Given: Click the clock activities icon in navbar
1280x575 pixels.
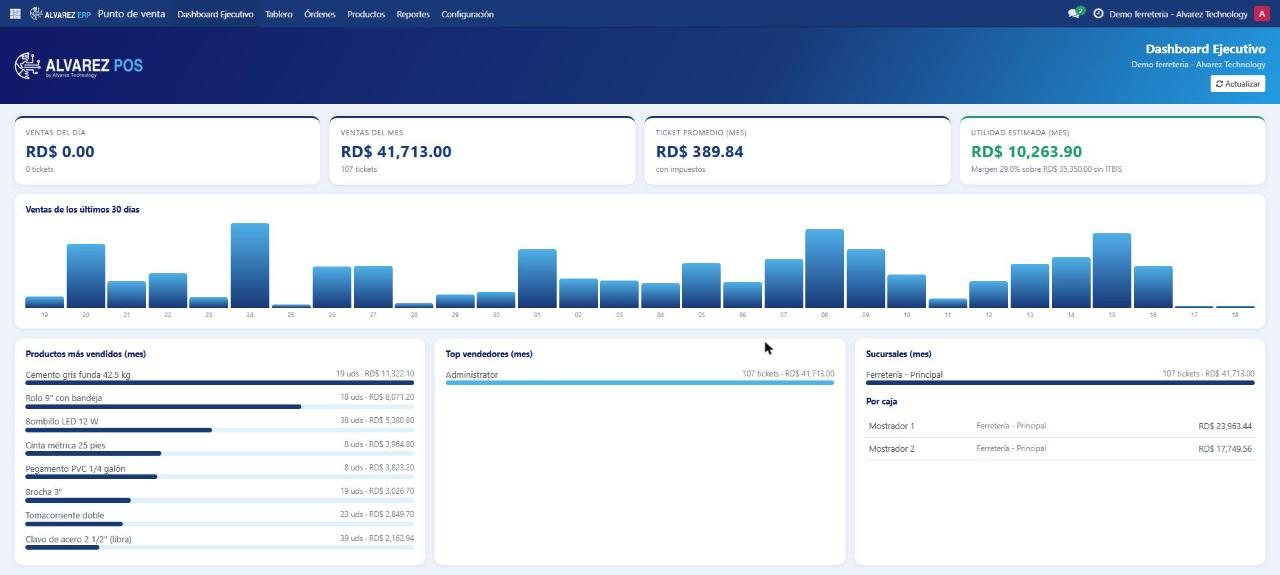Looking at the screenshot, I should [x=1098, y=14].
